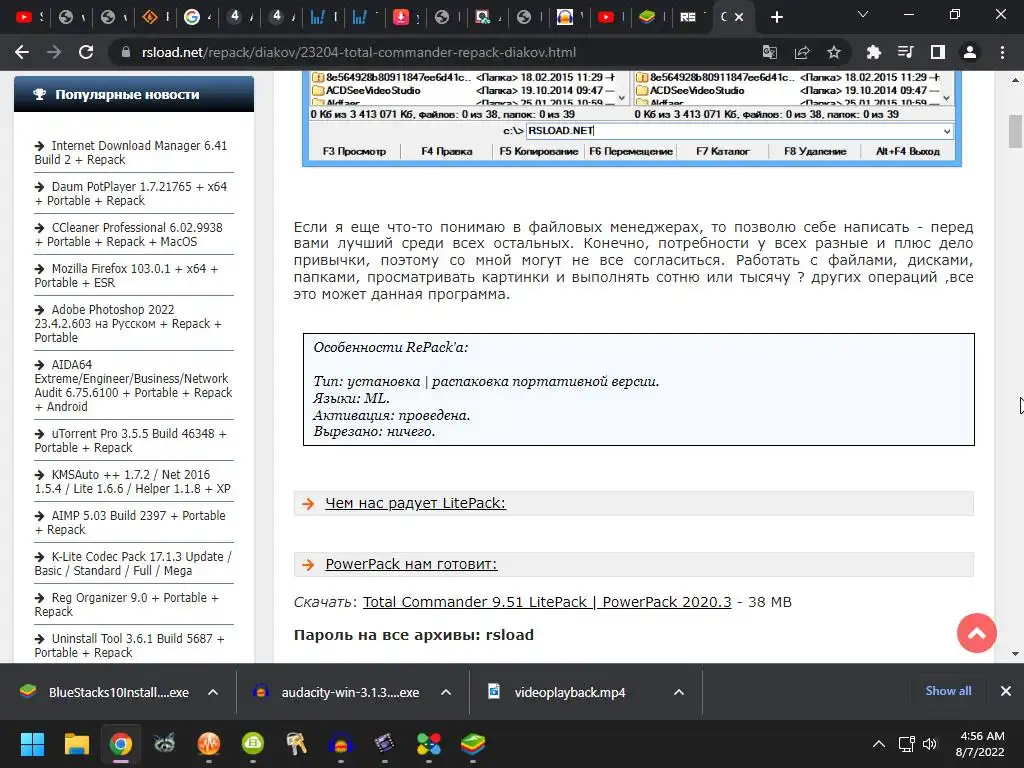Open the film clapper app on taskbar
This screenshot has width=1024, height=768.
coord(385,744)
